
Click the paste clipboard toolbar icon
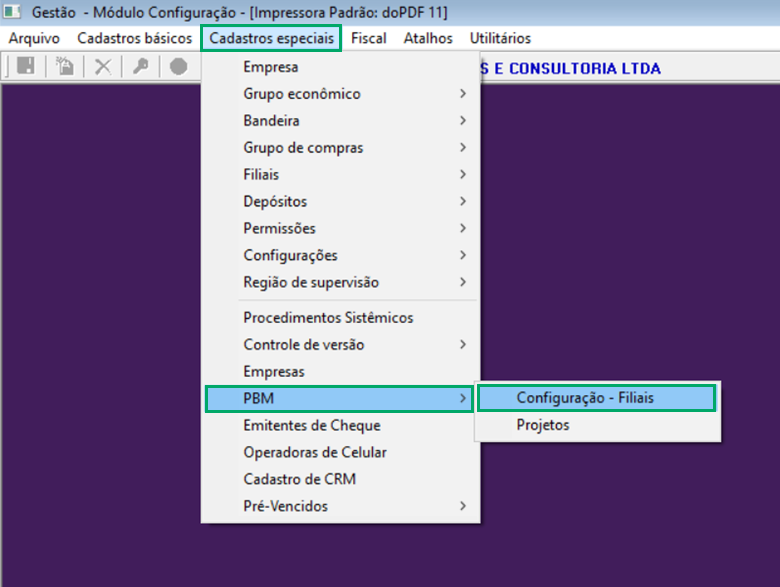64,66
